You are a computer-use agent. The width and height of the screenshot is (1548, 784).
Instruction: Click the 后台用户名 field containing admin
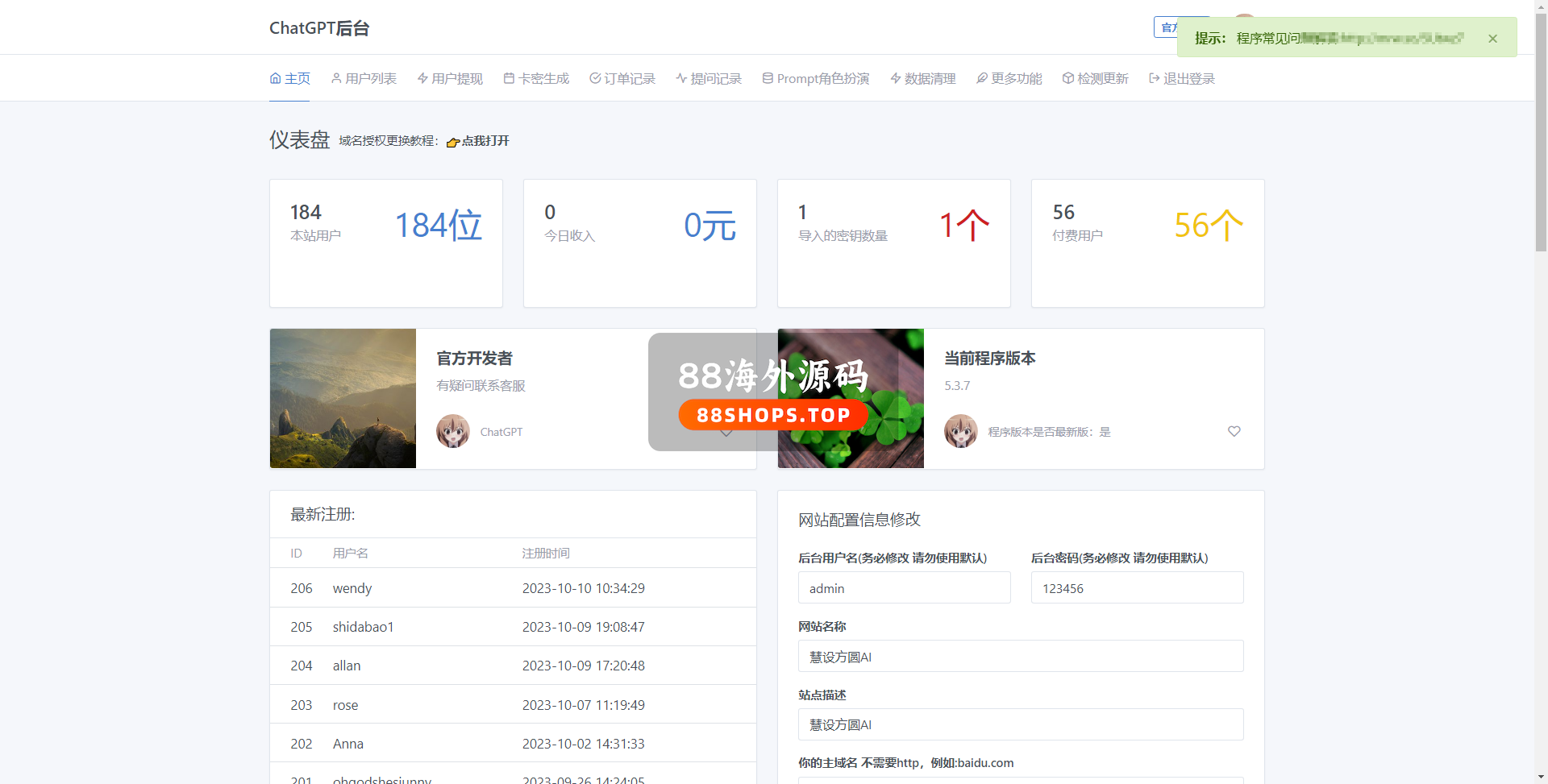(x=904, y=588)
